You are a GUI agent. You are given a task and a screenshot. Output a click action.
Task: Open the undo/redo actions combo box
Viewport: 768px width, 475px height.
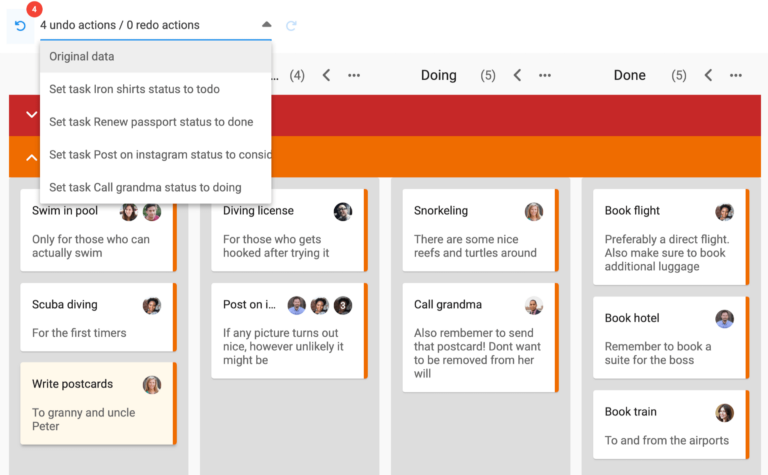155,25
